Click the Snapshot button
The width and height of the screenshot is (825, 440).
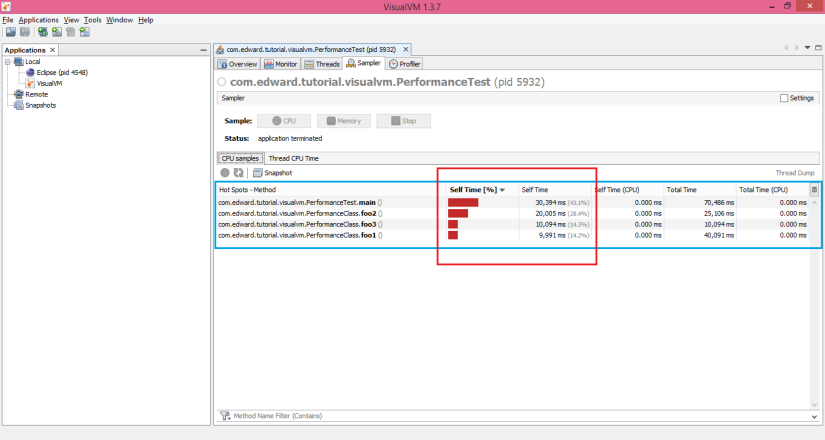pos(272,173)
